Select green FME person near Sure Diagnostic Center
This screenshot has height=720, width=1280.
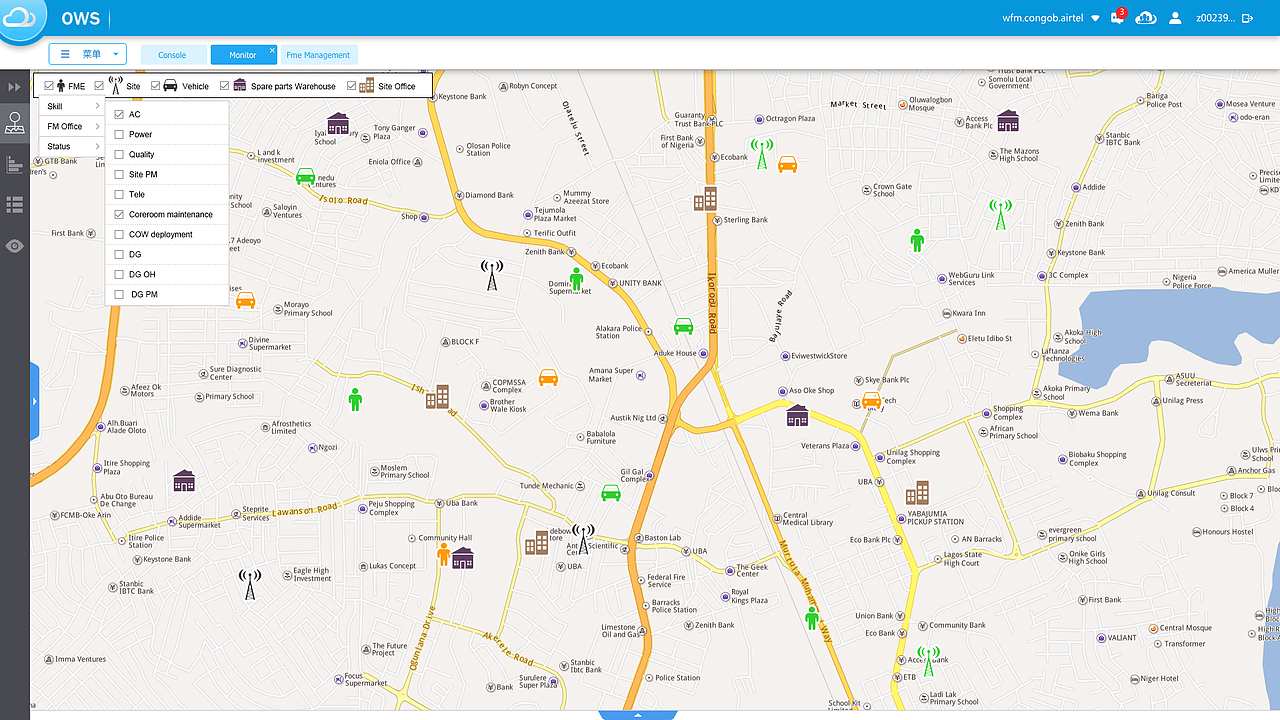[355, 400]
